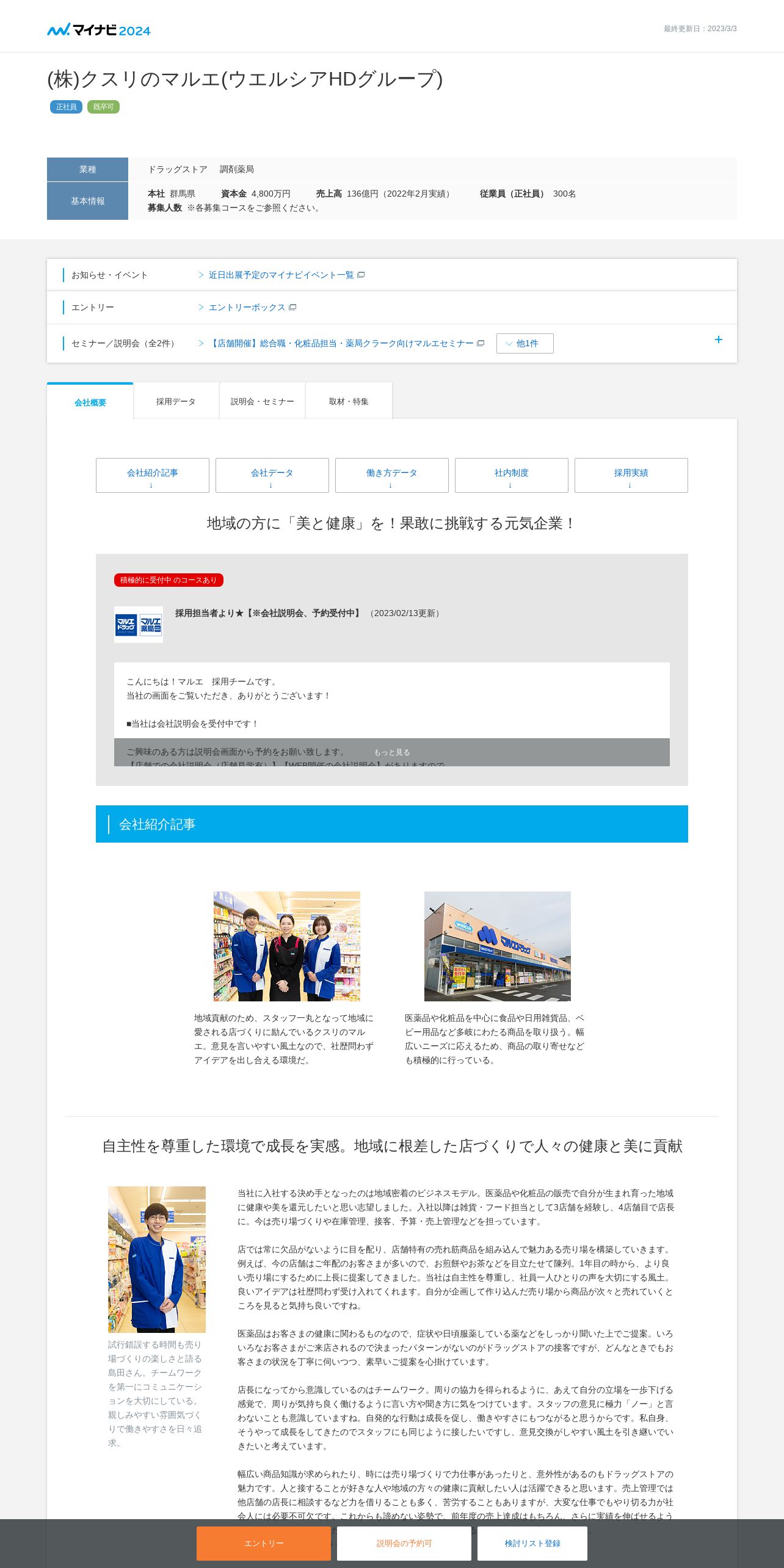Jump to 働き方データ section
The height and width of the screenshot is (1568, 784).
tap(392, 475)
